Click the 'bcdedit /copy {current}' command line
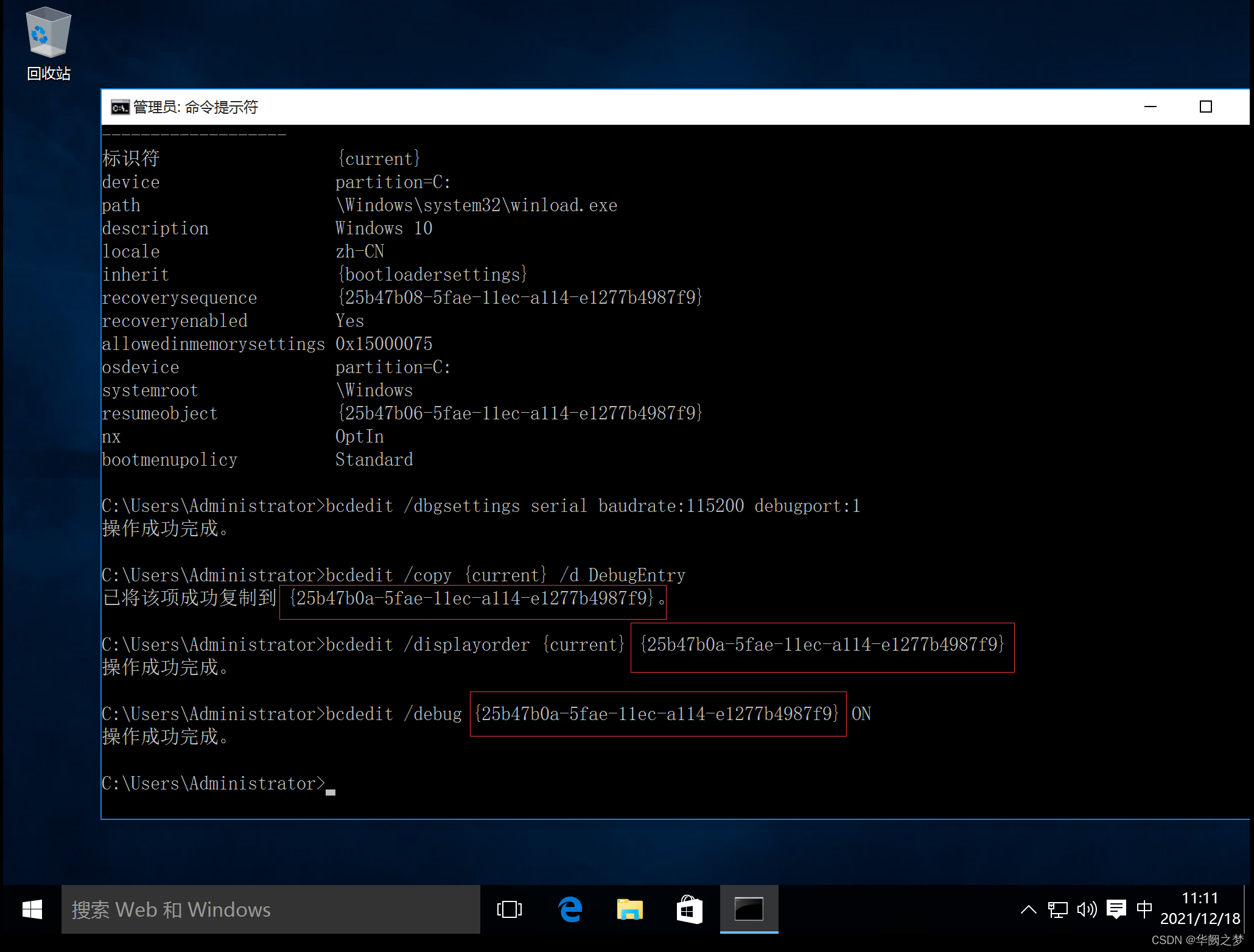 coord(506,575)
